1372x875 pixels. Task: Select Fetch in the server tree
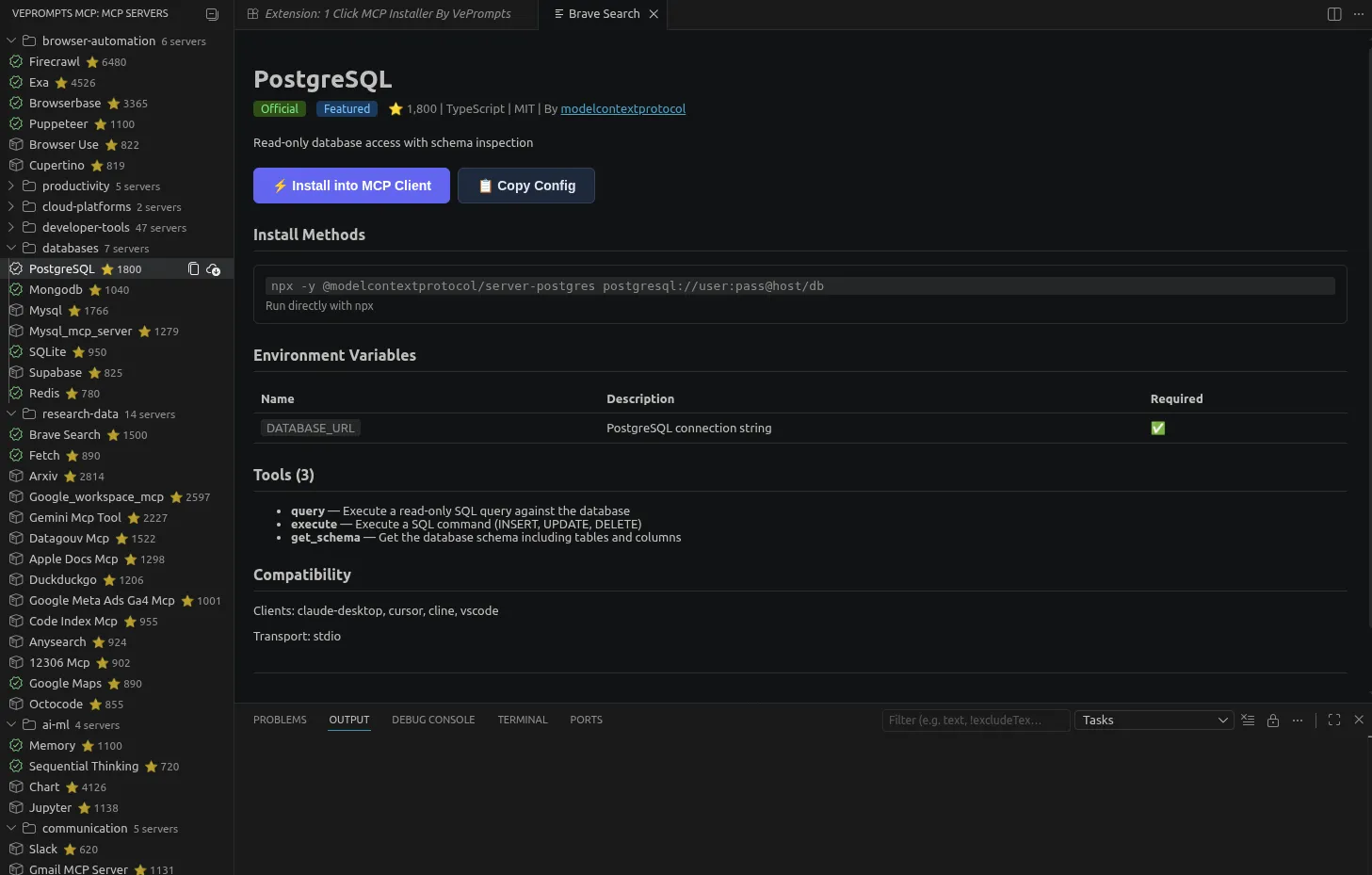(x=117, y=456)
